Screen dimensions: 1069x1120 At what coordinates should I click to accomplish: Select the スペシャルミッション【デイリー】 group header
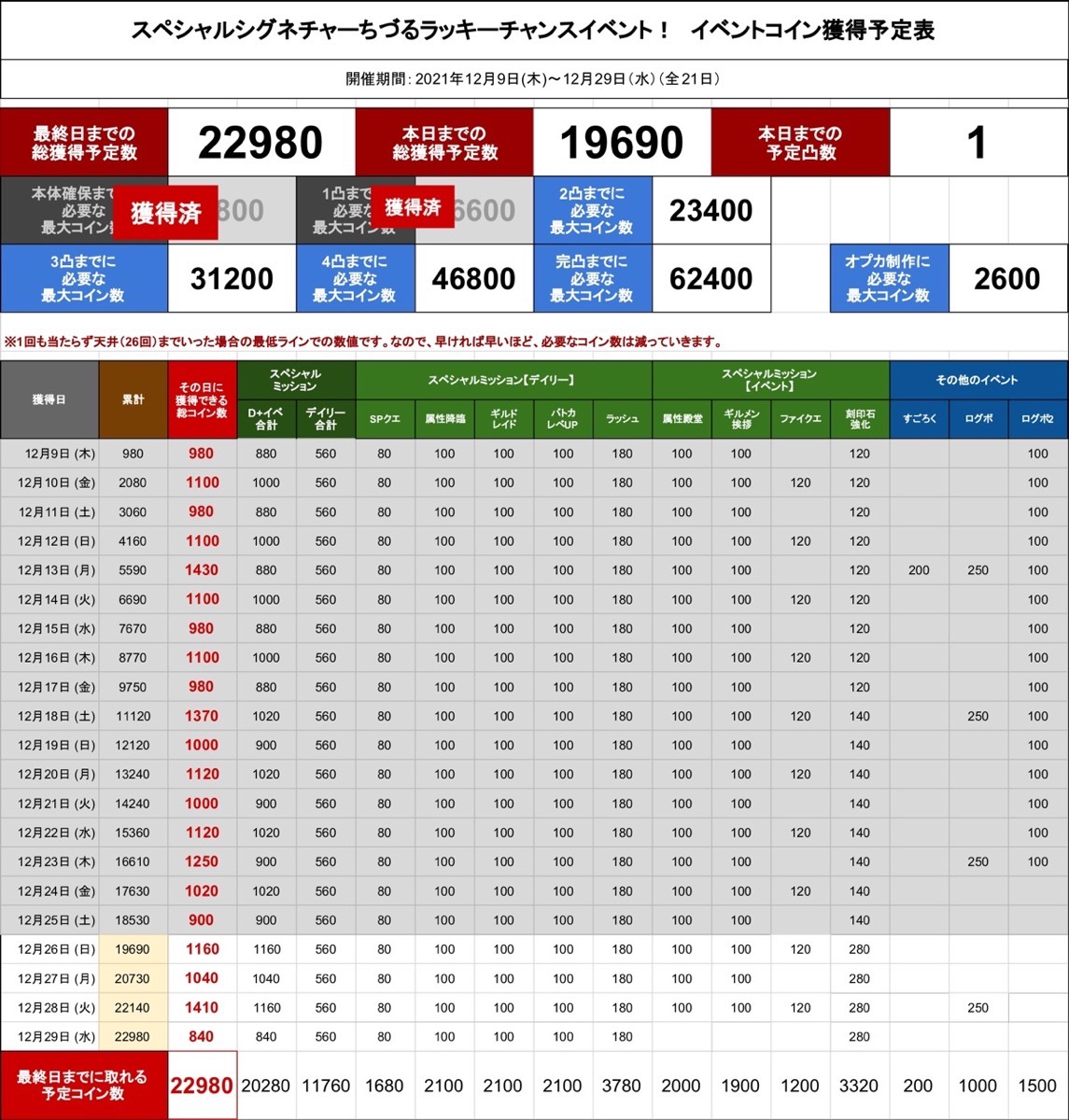click(x=503, y=380)
